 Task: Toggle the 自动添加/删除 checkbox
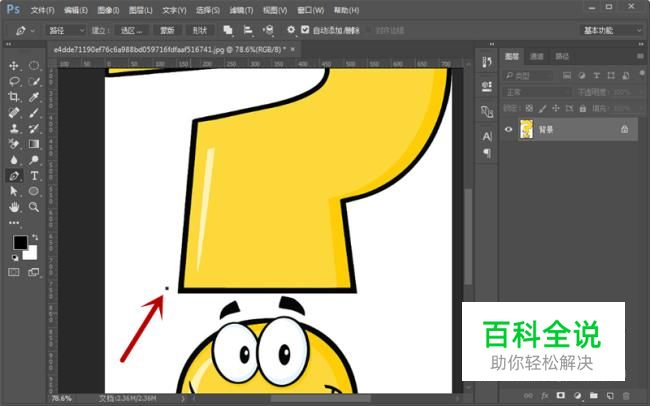305,30
